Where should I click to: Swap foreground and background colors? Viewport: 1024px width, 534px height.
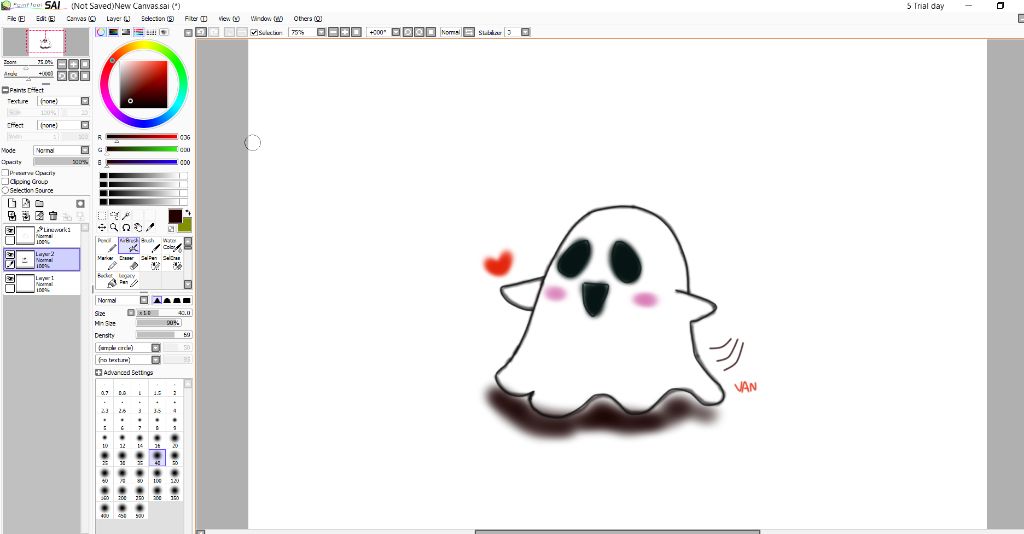coord(188,212)
